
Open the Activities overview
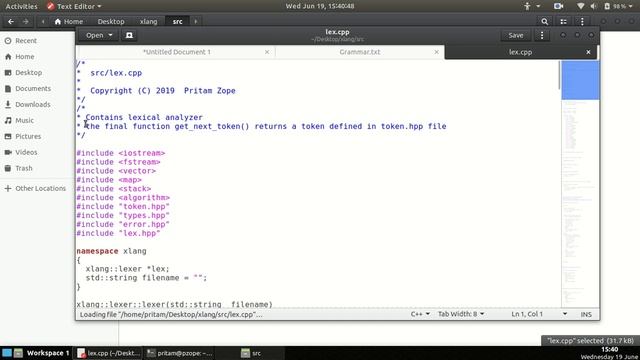(21, 6)
